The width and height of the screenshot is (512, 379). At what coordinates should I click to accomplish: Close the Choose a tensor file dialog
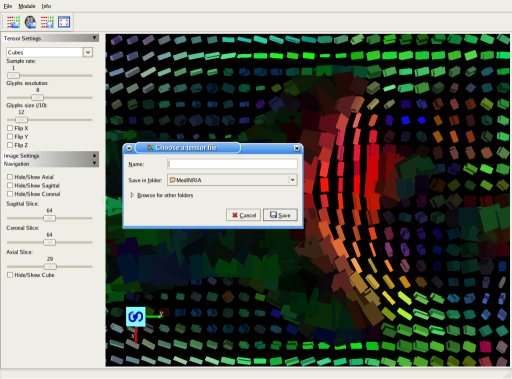tap(296, 148)
